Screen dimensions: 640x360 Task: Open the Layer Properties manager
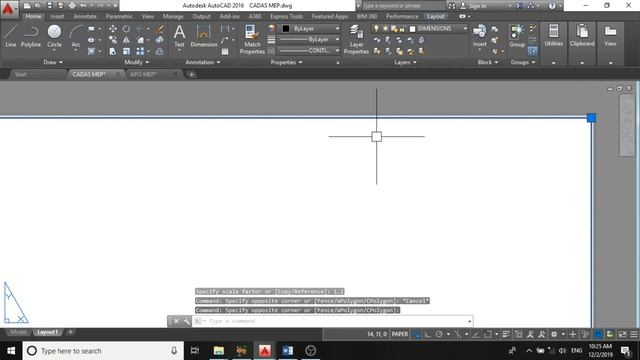[356, 39]
